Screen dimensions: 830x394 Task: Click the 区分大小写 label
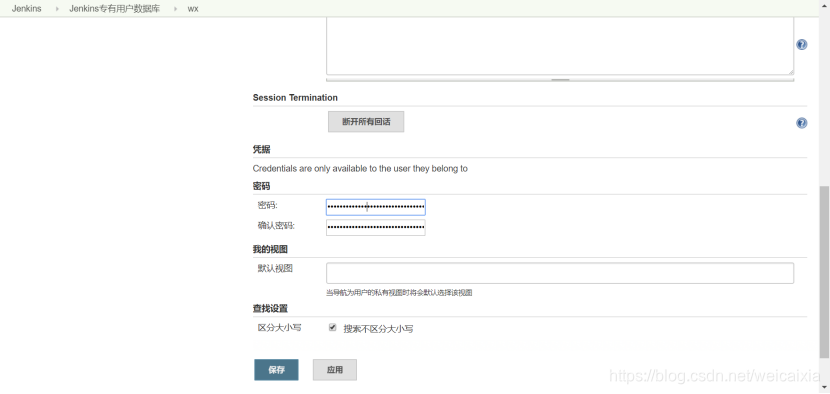(279, 328)
